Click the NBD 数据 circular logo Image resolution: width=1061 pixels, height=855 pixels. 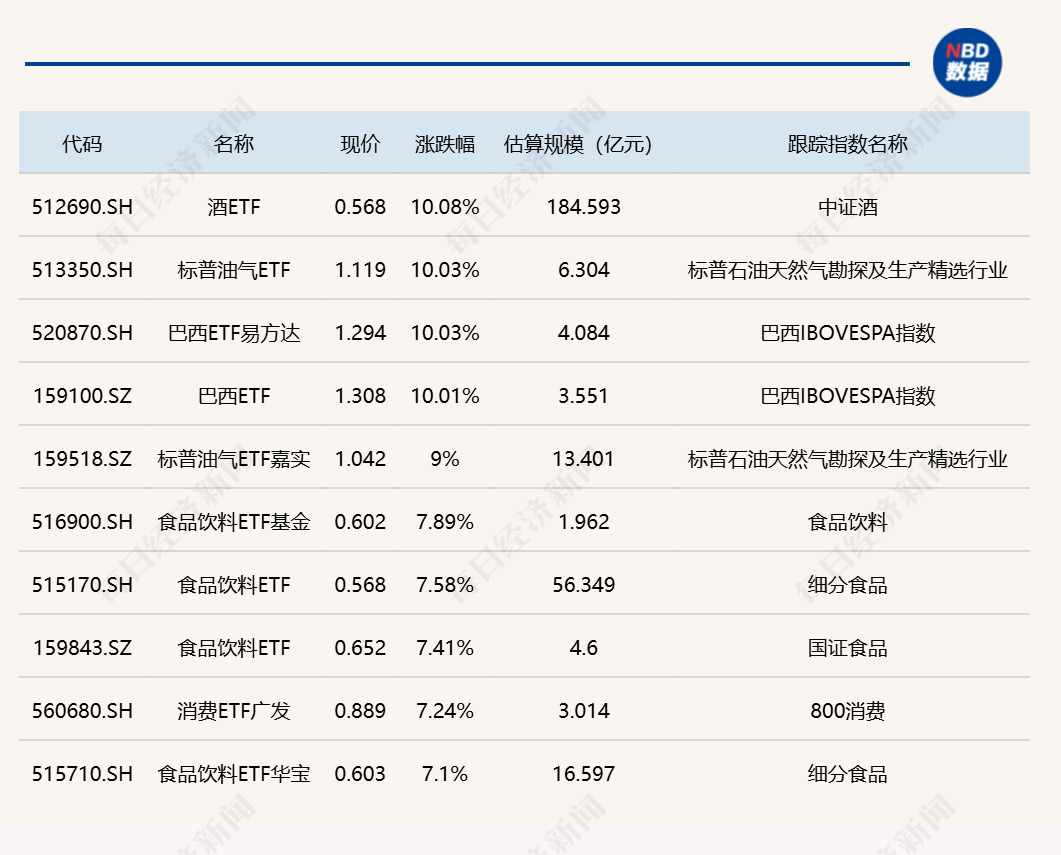pyautogui.click(x=966, y=62)
